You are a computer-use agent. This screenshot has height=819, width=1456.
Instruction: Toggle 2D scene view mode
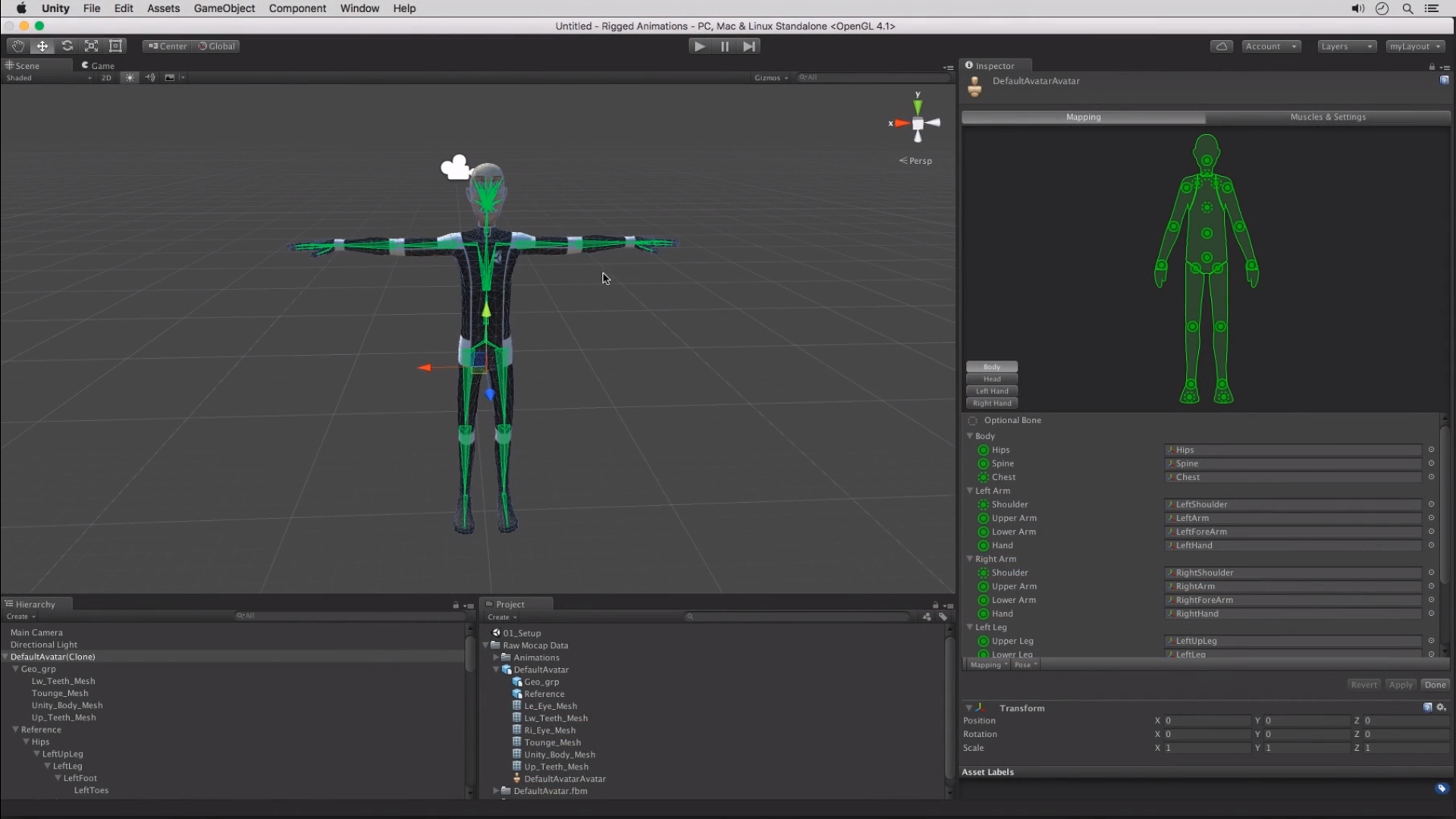tap(106, 77)
